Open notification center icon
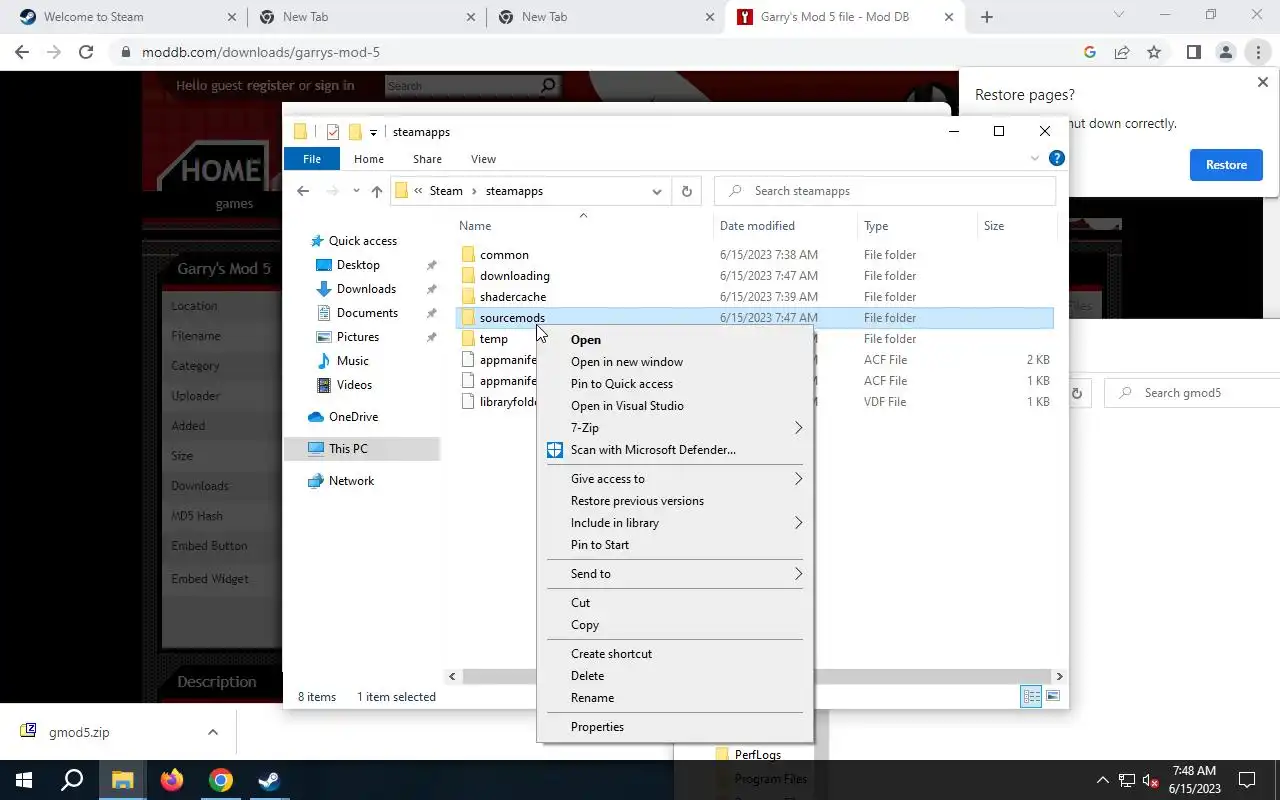Image resolution: width=1280 pixels, height=800 pixels. [1247, 780]
